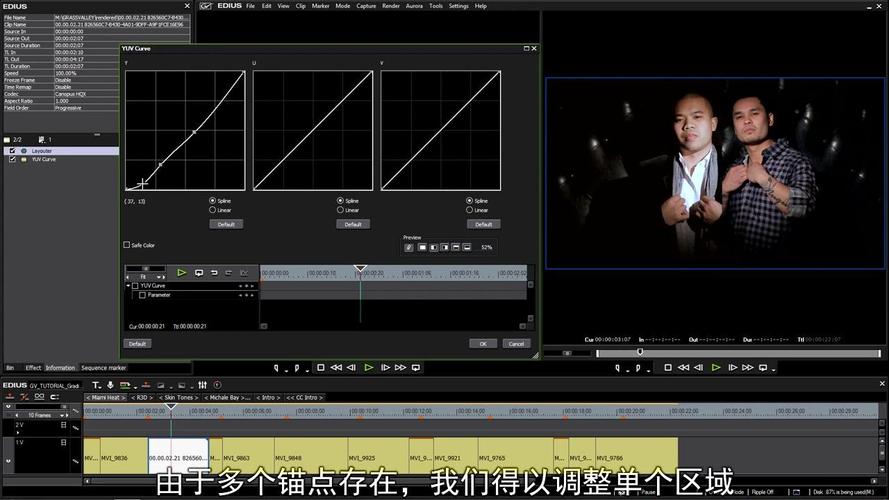Select full-screen preview mode icon
The image size is (889, 500).
422,247
